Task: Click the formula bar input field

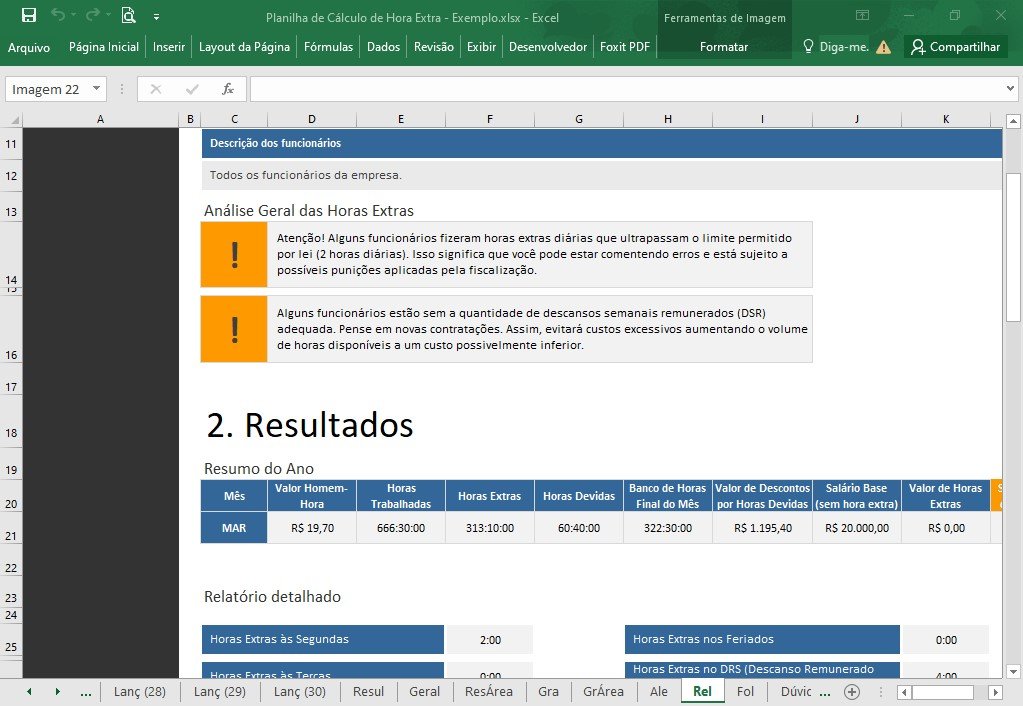Action: pos(626,89)
